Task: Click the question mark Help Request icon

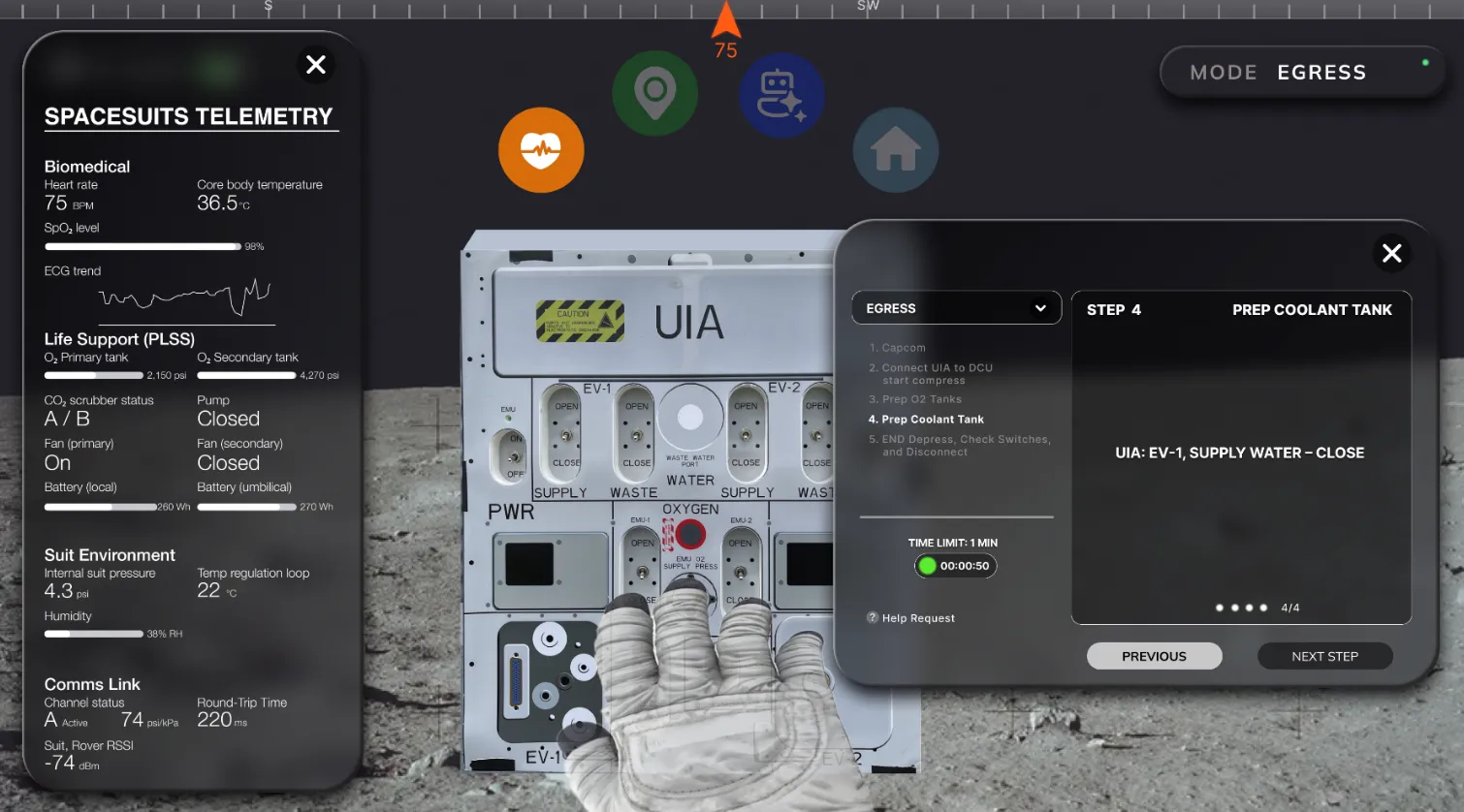Action: (x=873, y=617)
